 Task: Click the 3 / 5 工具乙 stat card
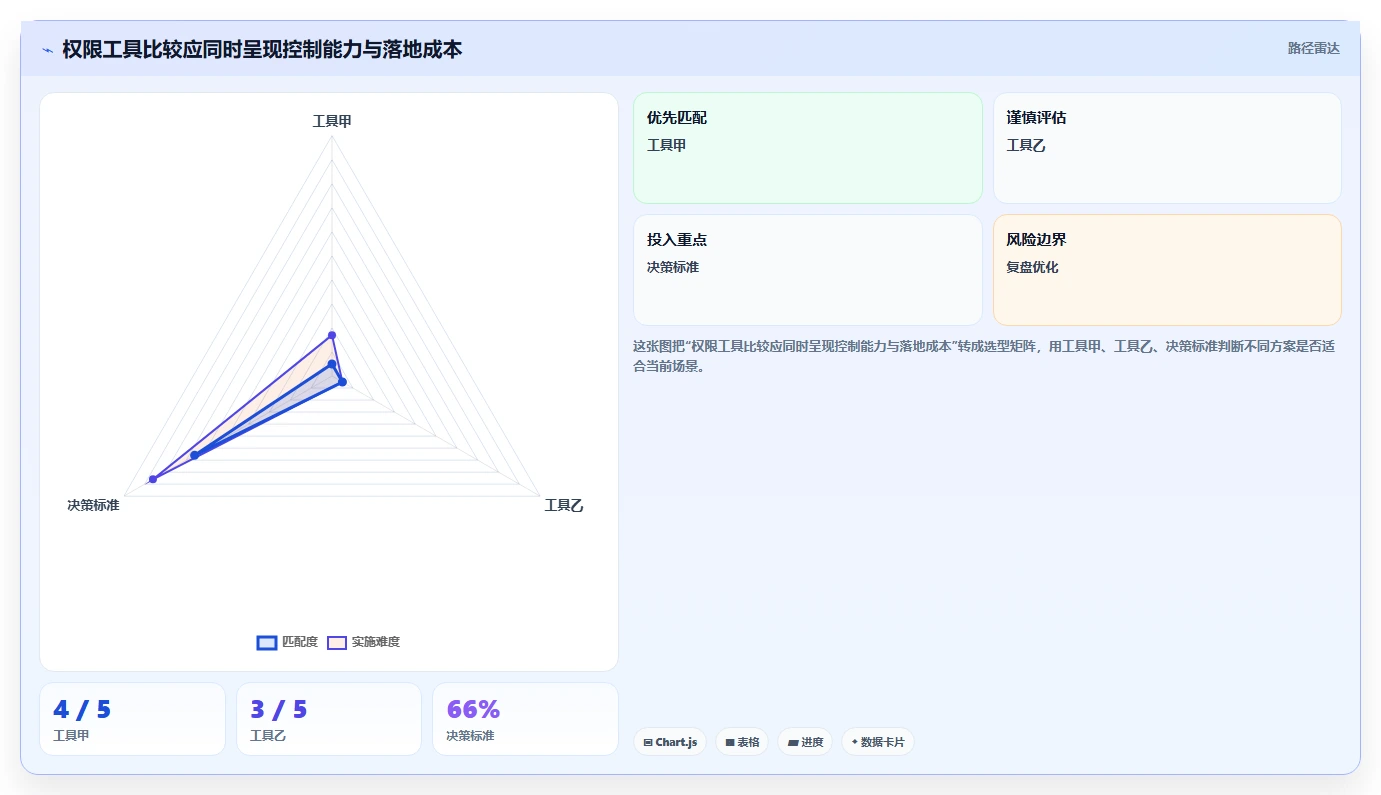[329, 719]
